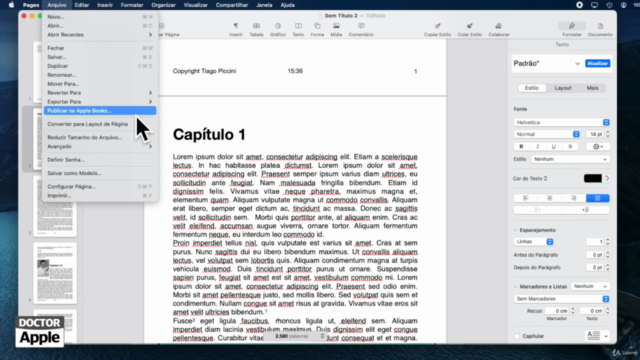Open the Inserir toolbar tool
The height and width of the screenshot is (360, 640).
[x=236, y=29]
